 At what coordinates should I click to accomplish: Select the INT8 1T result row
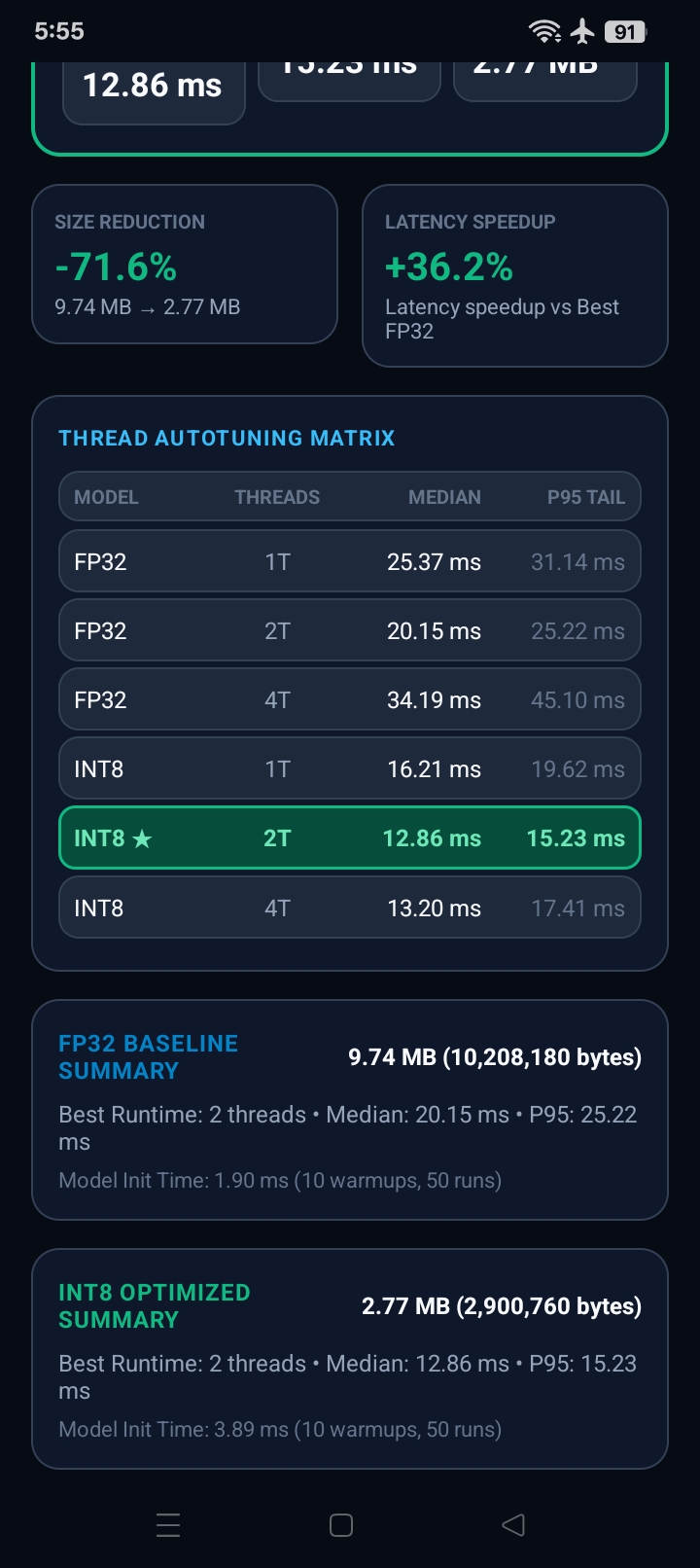click(x=350, y=768)
